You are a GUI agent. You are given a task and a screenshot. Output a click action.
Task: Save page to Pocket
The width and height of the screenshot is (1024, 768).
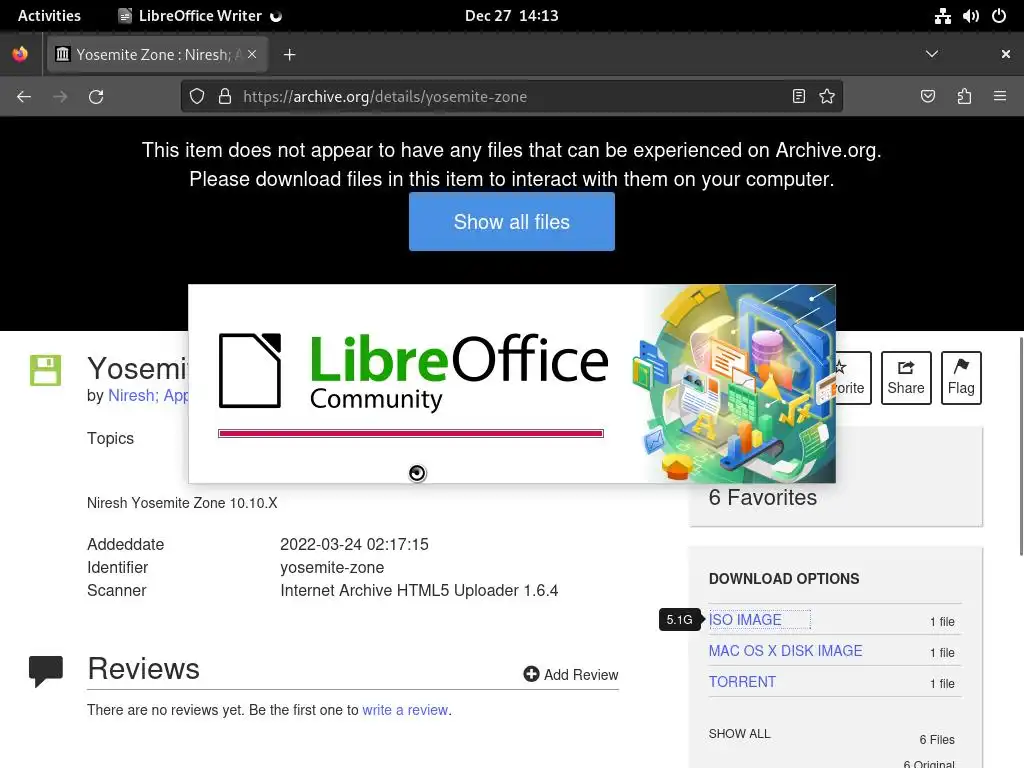(927, 97)
